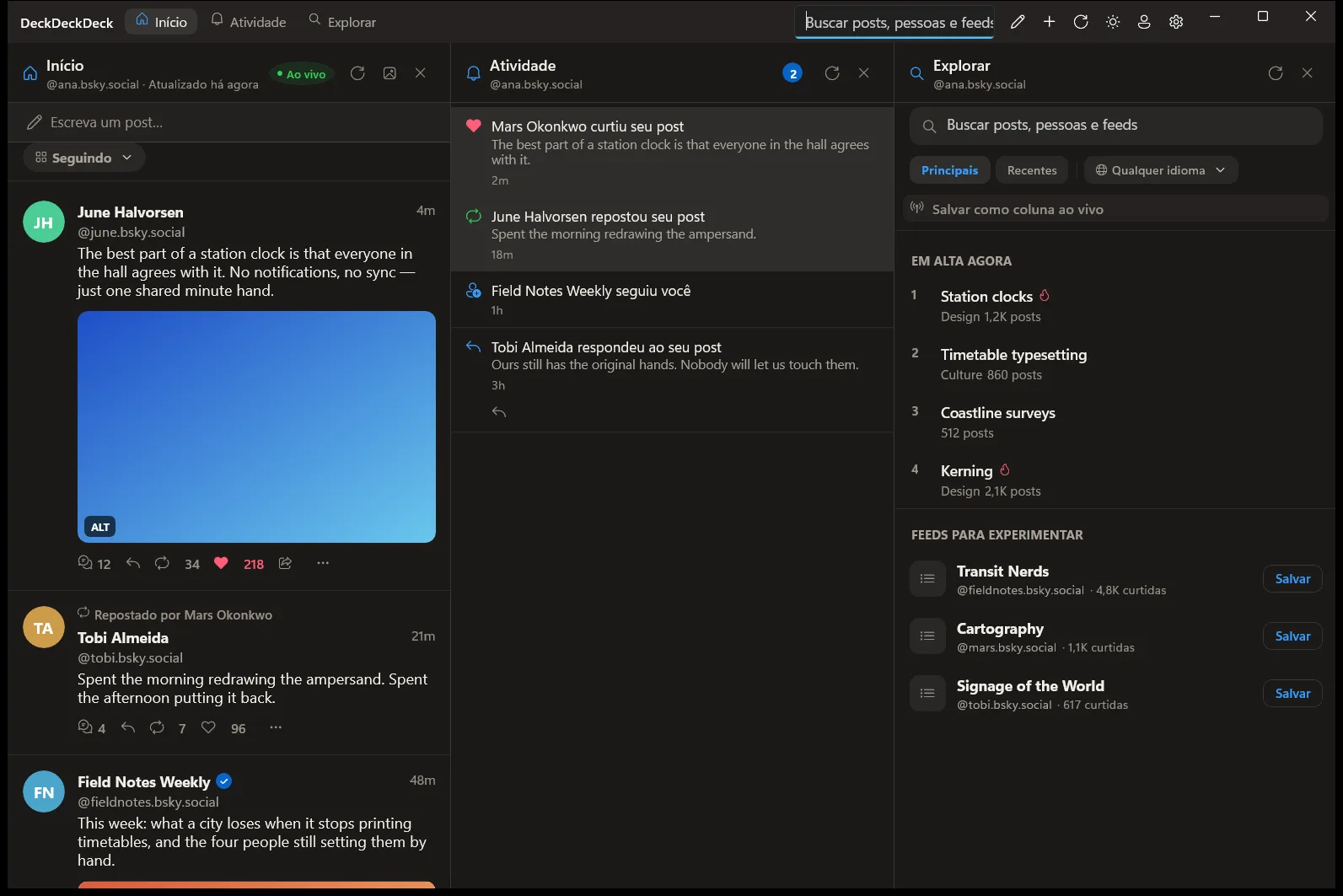Open the Transit Nerds feed entry
Viewport: 1343px width, 896px height.
coord(1082,579)
